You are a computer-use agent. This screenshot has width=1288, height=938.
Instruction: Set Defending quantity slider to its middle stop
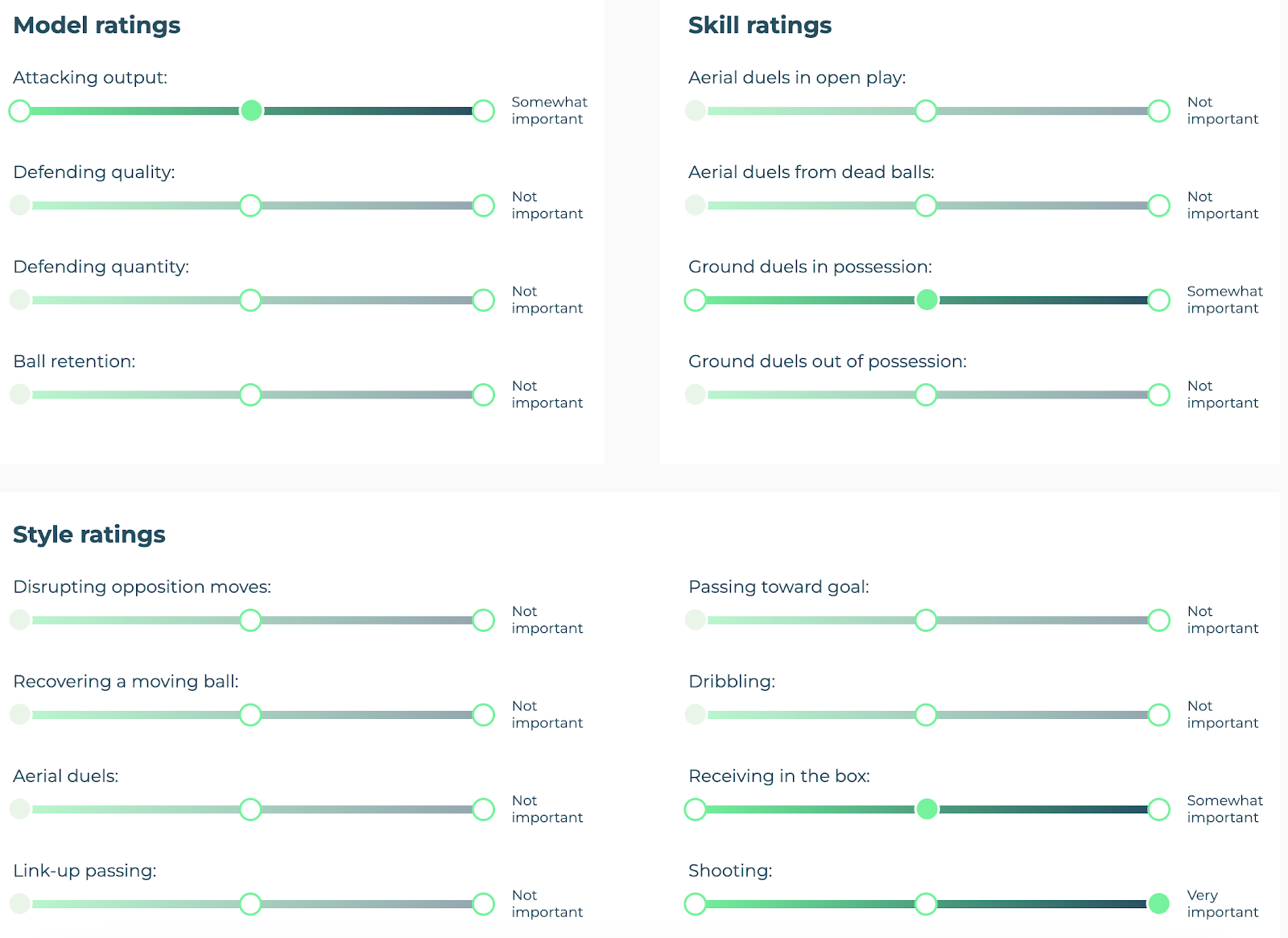pos(250,300)
